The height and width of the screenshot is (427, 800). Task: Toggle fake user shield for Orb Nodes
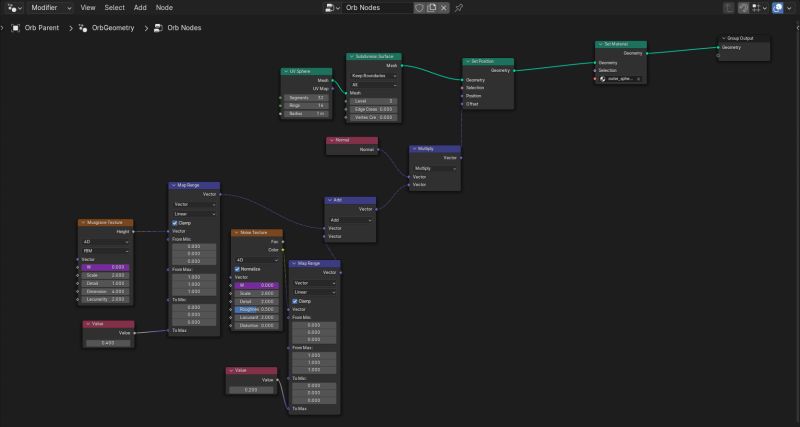(x=419, y=8)
